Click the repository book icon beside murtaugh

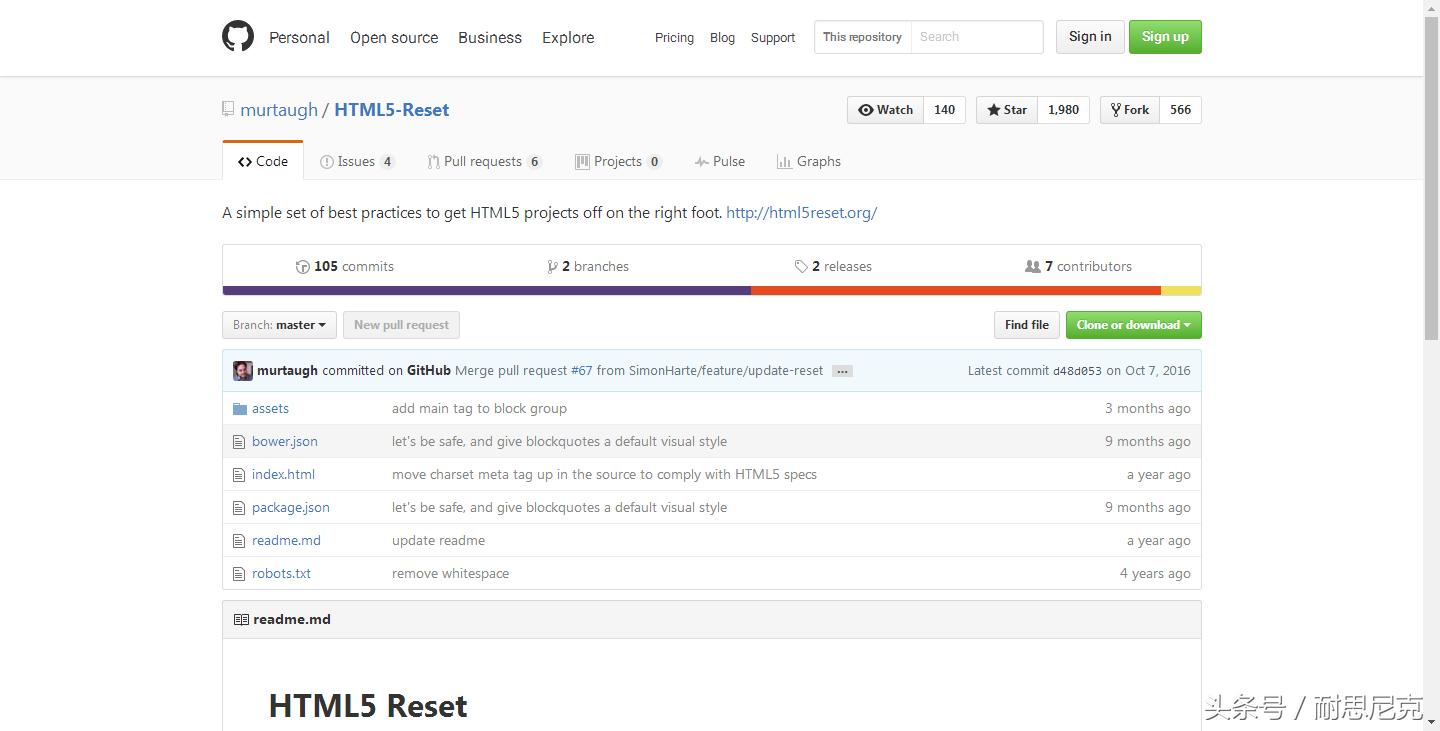coord(228,109)
